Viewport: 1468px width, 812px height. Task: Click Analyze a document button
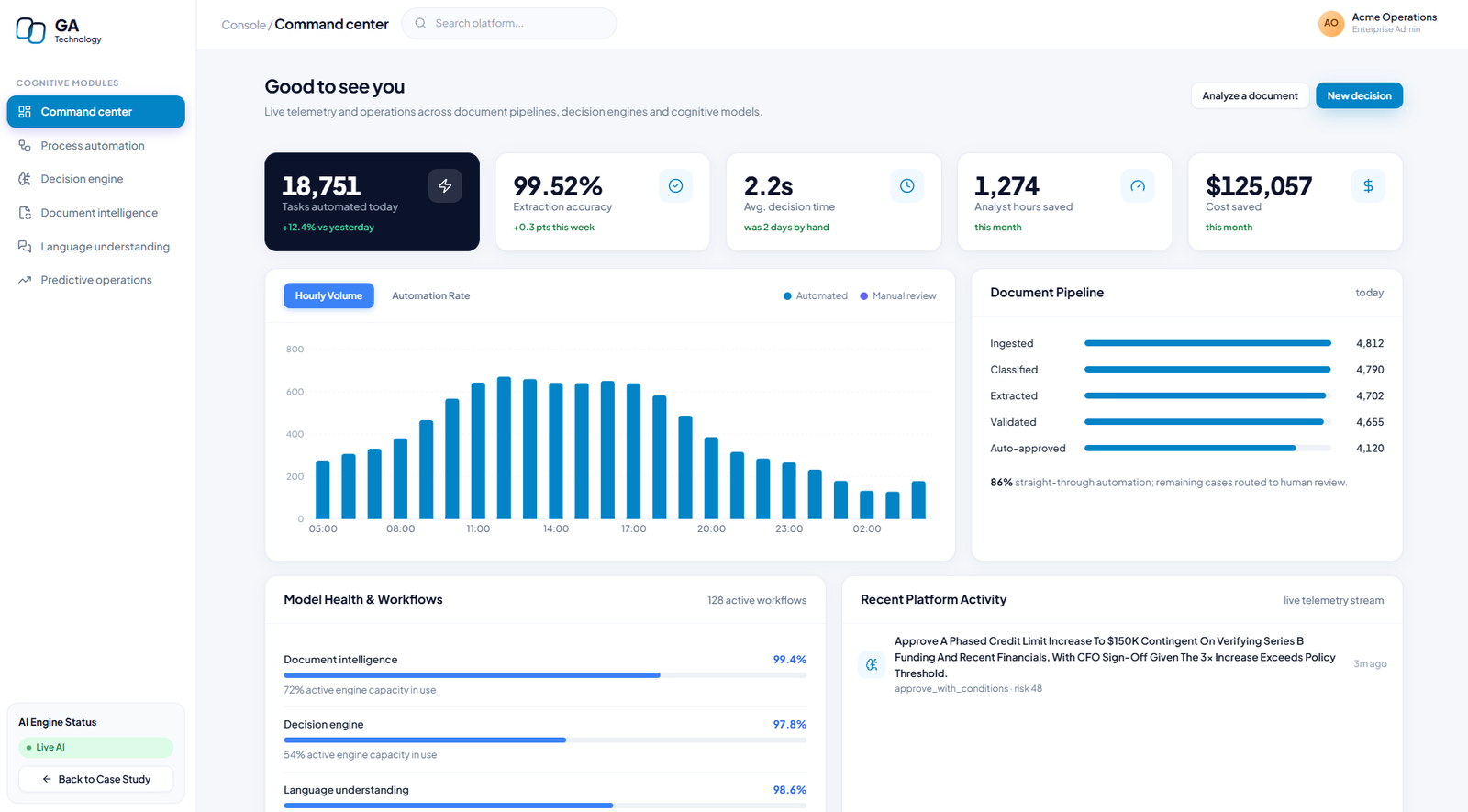(x=1250, y=95)
